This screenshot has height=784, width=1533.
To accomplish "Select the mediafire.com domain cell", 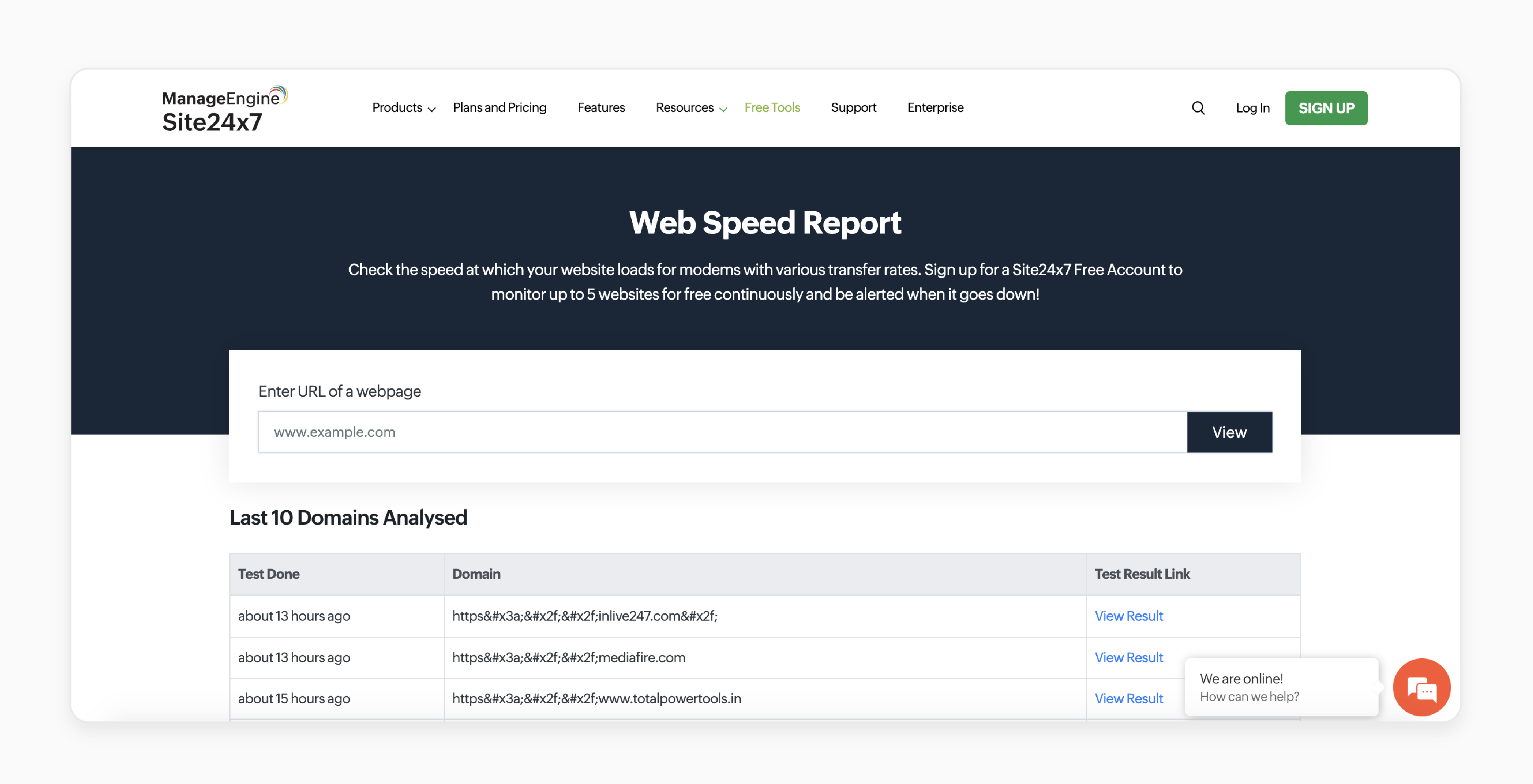I will pyautogui.click(x=765, y=657).
